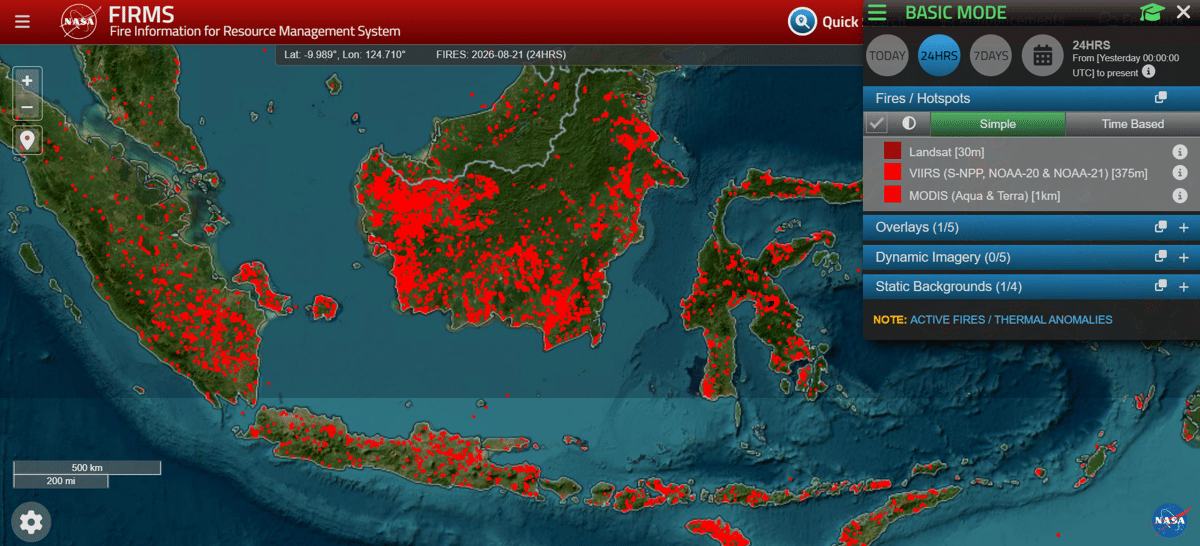The height and width of the screenshot is (546, 1200).
Task: Expand Dynamic Imagery with the plus icon
Action: [x=1184, y=257]
